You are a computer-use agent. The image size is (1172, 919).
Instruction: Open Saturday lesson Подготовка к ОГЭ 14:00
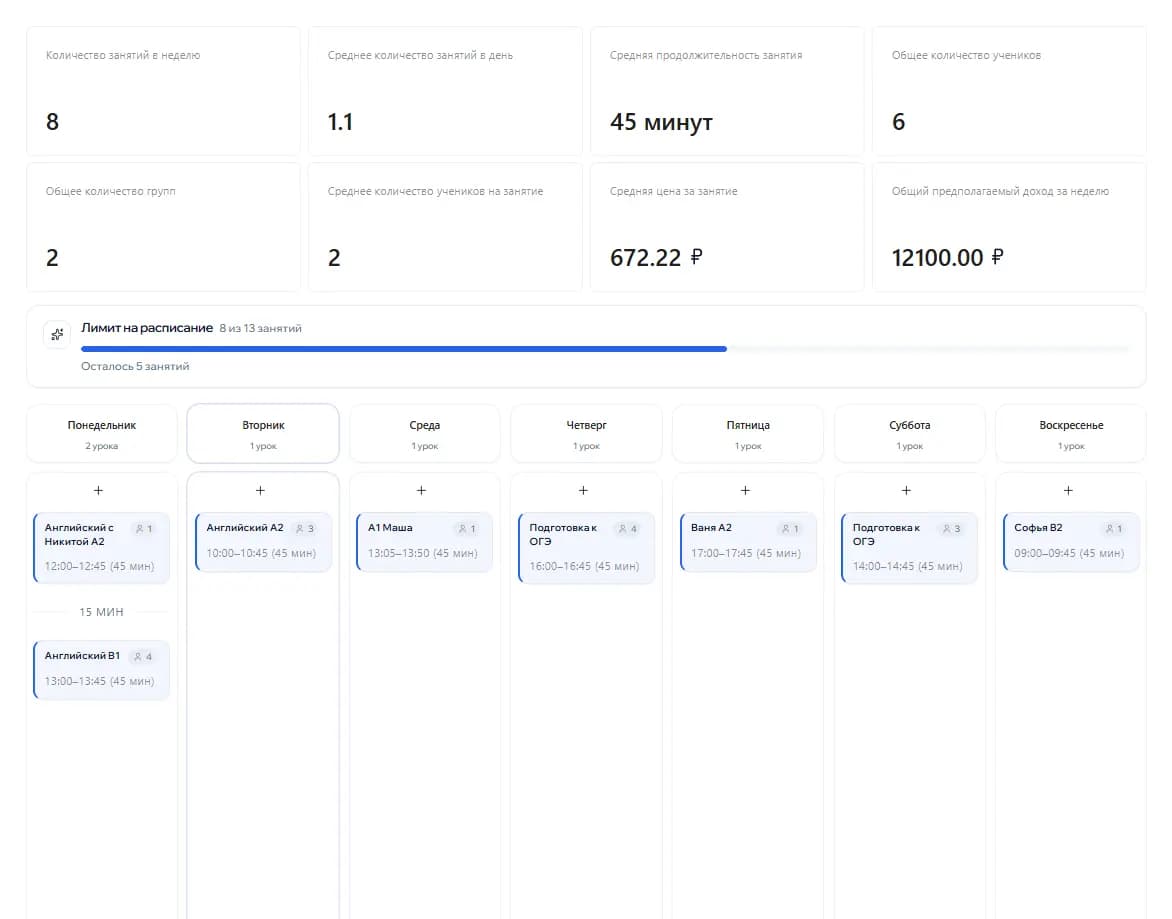click(910, 548)
